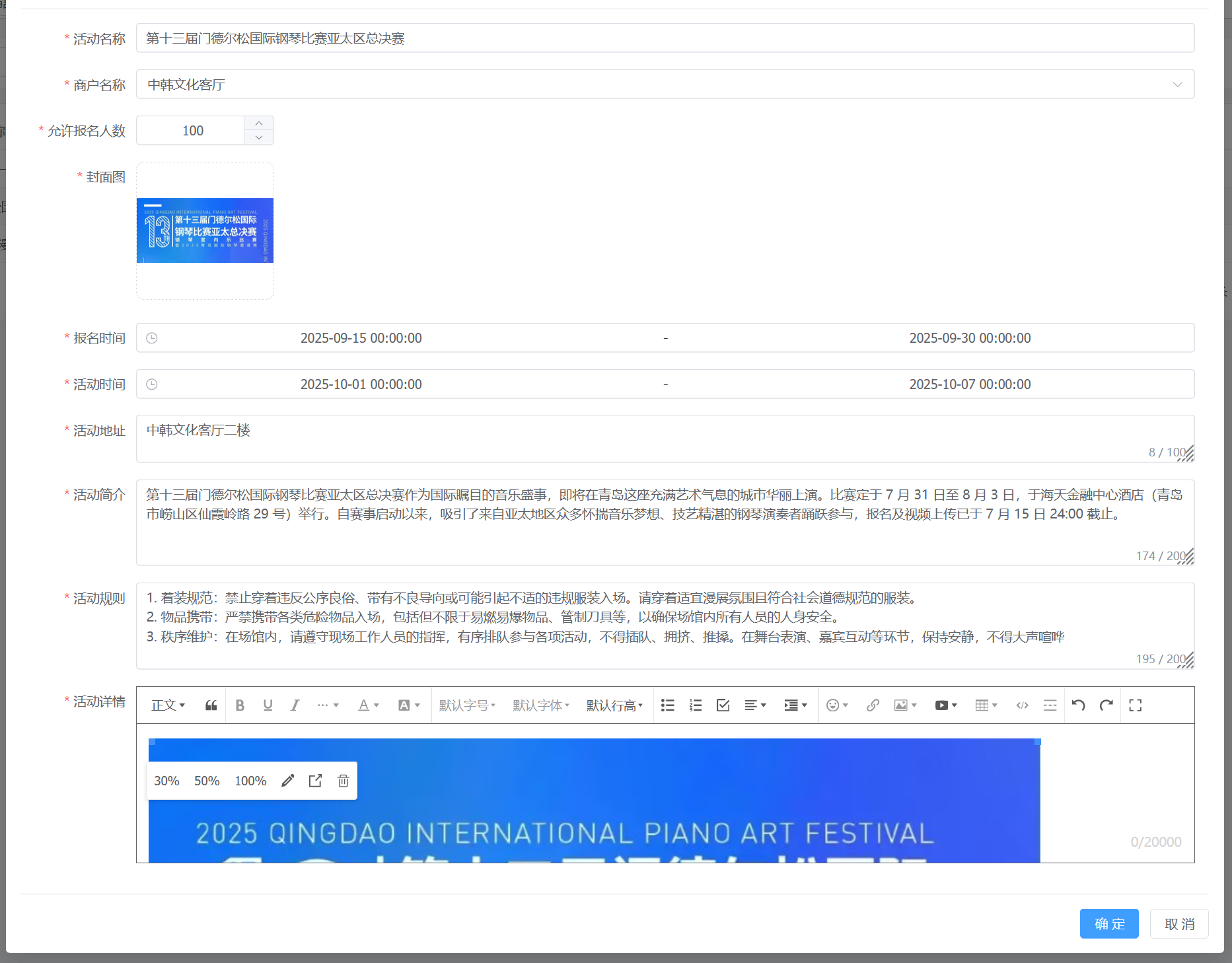Expand the 正文 heading style dropdown
The height and width of the screenshot is (963, 1232).
pos(168,705)
